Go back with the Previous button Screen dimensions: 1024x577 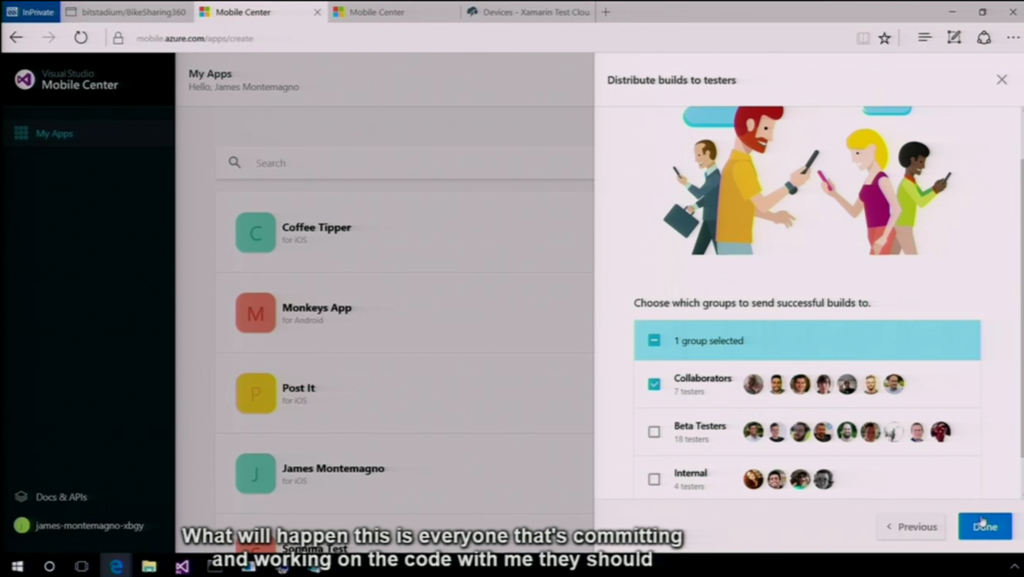[x=912, y=526]
